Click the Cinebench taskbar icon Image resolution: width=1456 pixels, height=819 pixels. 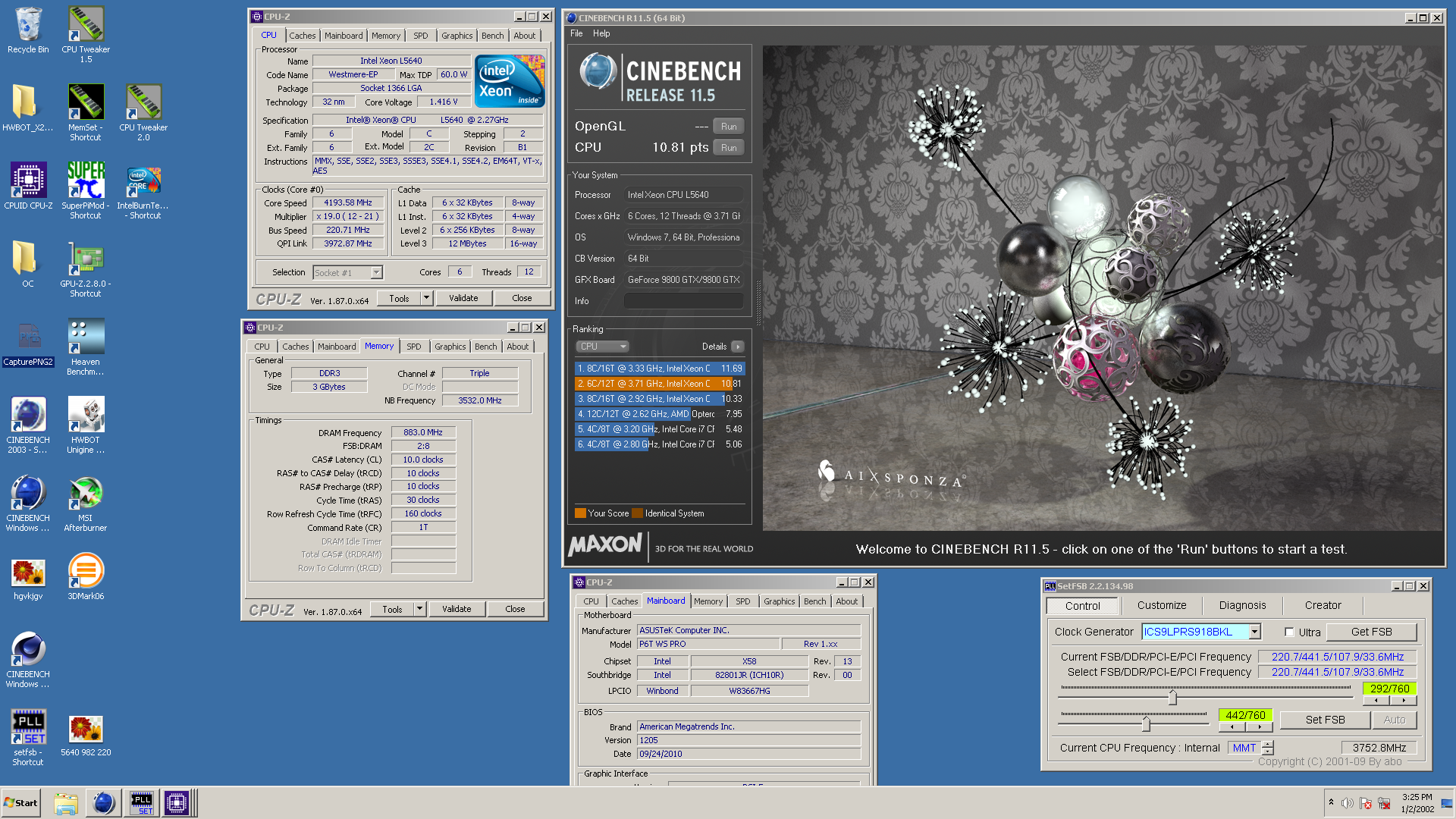[x=103, y=803]
